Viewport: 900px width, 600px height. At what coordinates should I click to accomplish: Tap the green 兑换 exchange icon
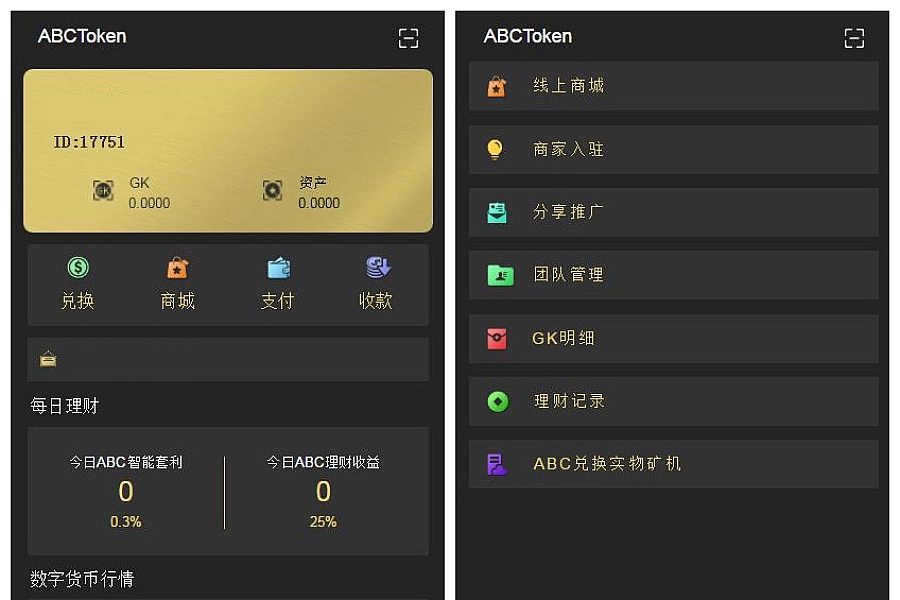click(x=78, y=268)
